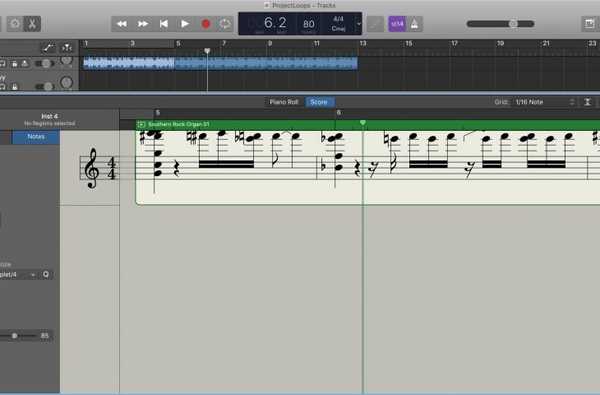Click the 4/4 time signature on the staff

click(x=111, y=168)
